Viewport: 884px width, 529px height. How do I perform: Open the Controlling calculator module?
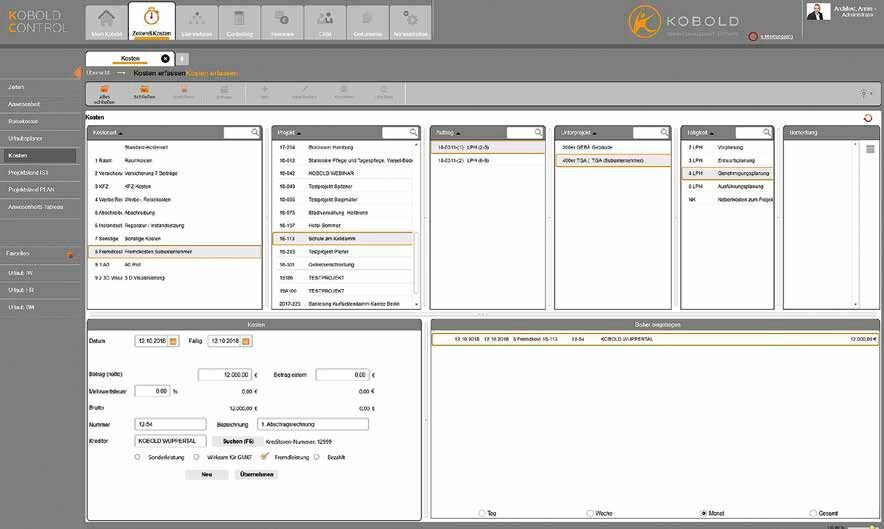[x=240, y=23]
